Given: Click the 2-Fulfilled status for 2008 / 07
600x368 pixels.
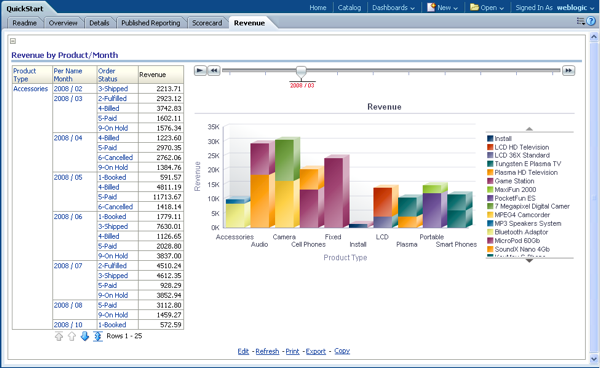Looking at the screenshot, I should pyautogui.click(x=112, y=266).
